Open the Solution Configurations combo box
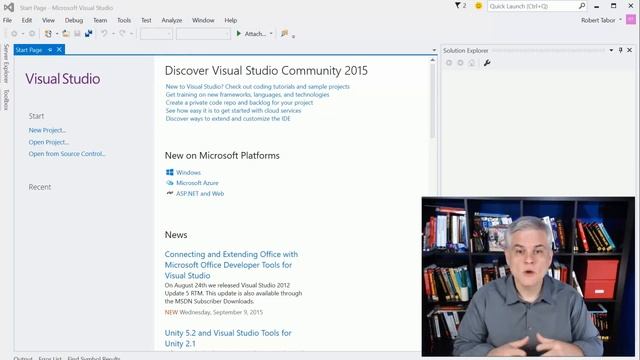This screenshot has height=360, width=640. point(156,34)
